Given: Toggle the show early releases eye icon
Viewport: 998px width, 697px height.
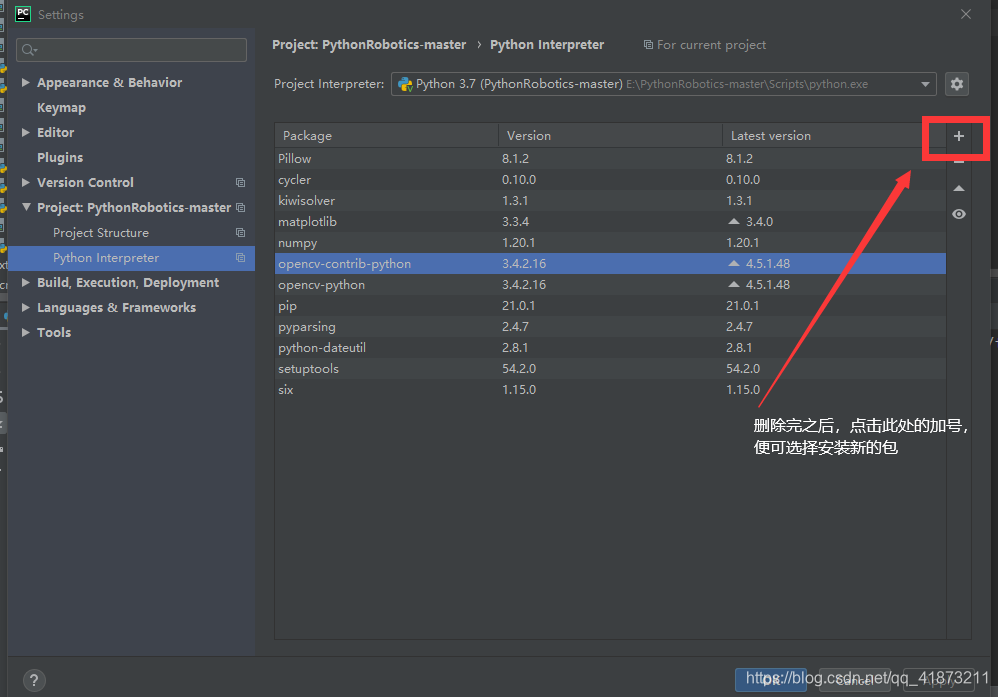Looking at the screenshot, I should point(959,215).
